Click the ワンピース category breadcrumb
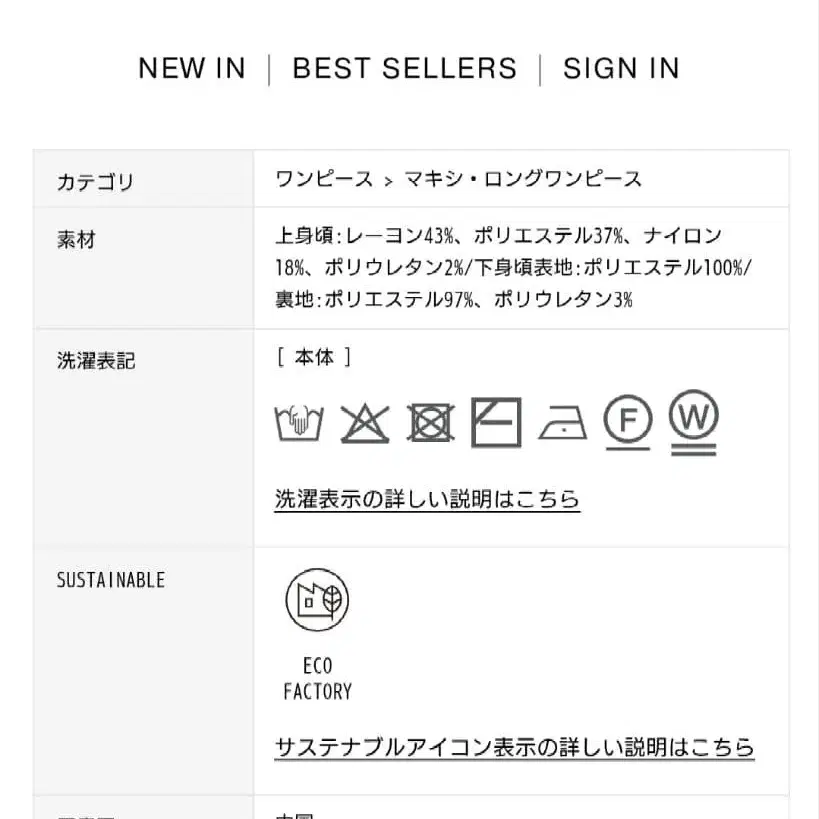This screenshot has height=819, width=819. (x=324, y=180)
